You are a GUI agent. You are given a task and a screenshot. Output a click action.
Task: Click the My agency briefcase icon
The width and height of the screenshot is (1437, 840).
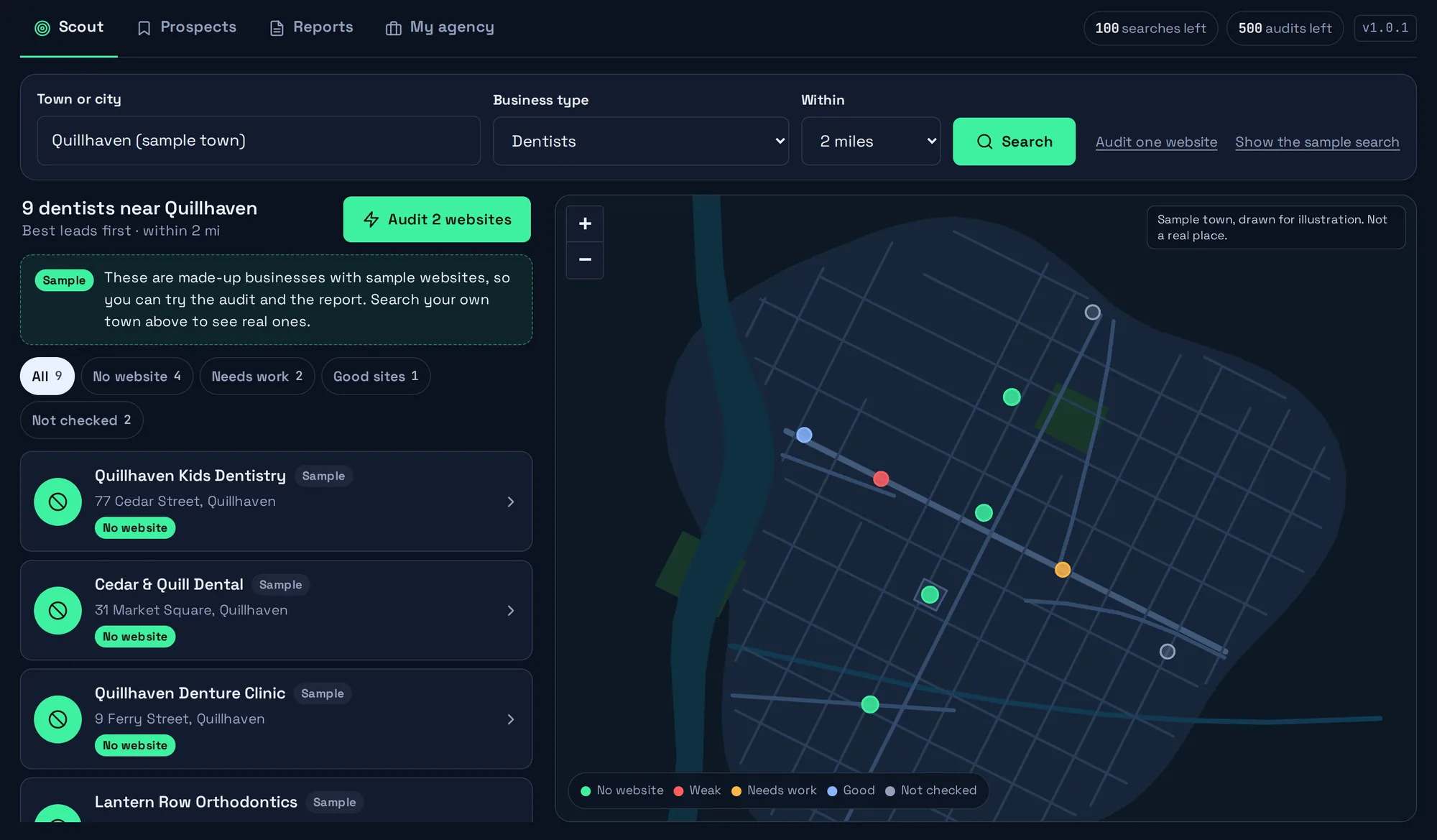[393, 28]
